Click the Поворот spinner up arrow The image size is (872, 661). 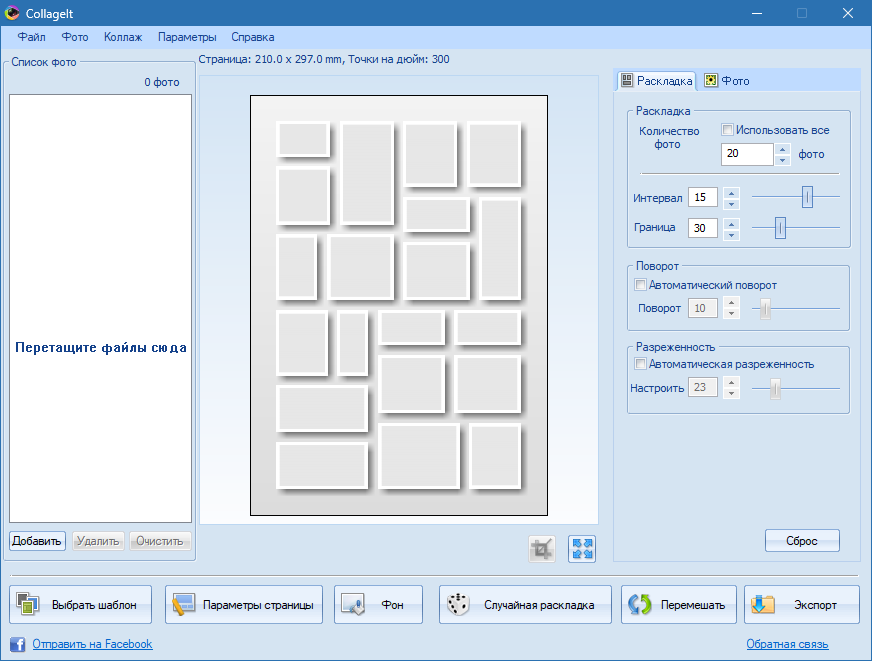pyautogui.click(x=731, y=303)
